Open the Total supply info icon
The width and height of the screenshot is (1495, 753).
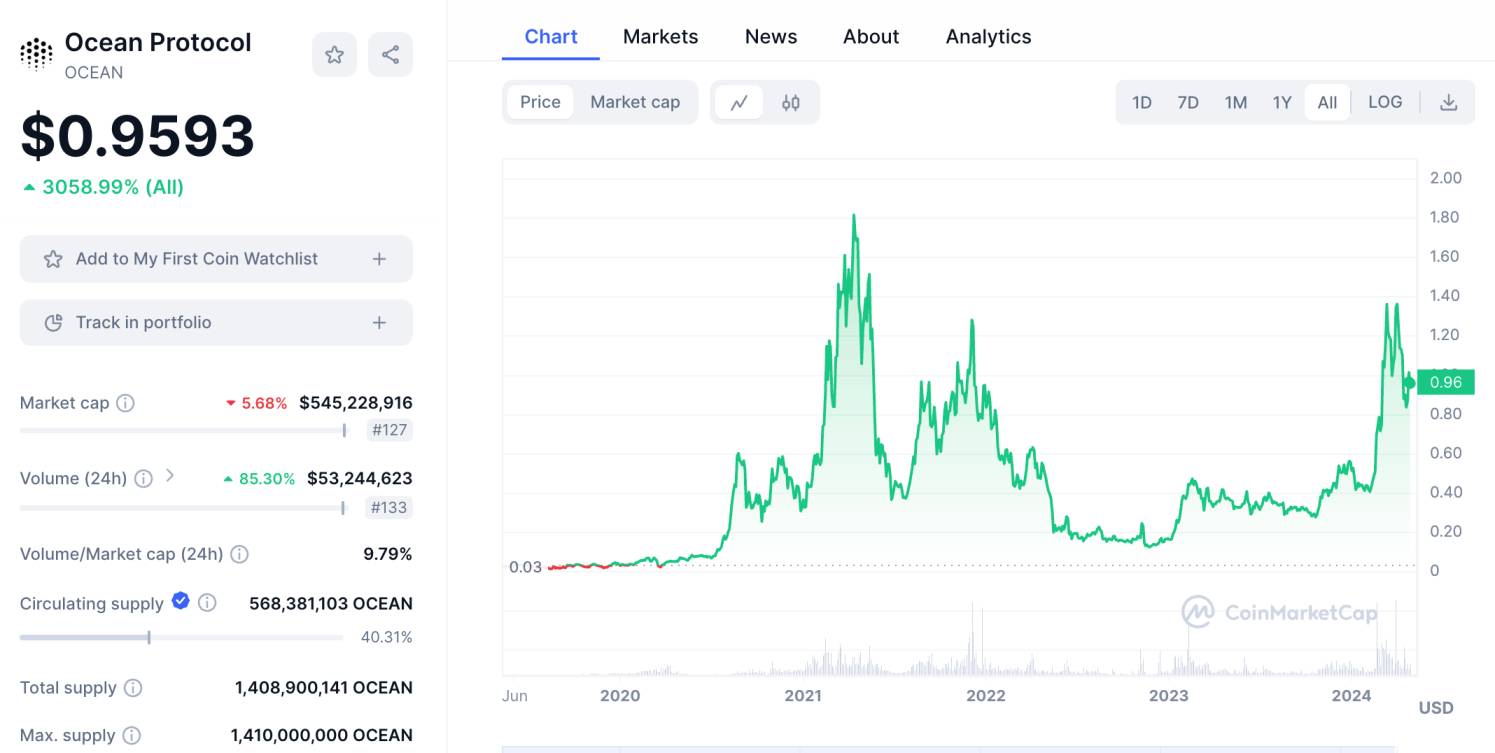[x=133, y=688]
